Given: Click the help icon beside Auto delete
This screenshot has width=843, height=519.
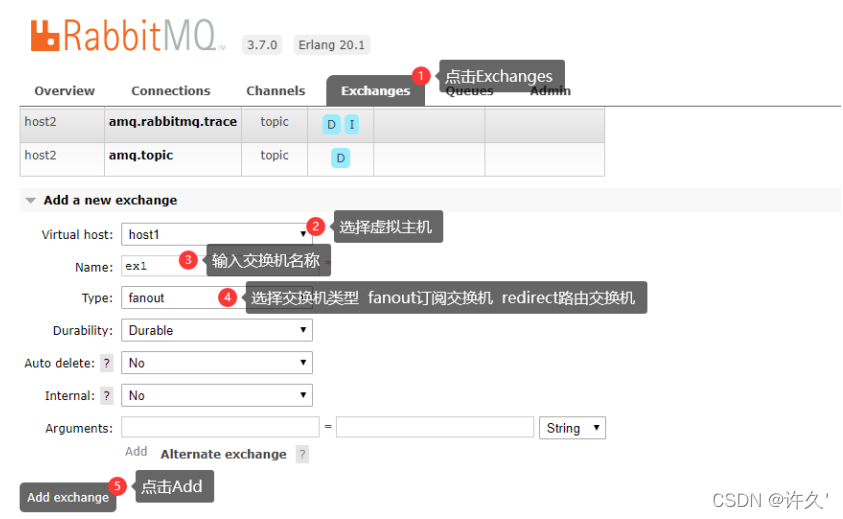Looking at the screenshot, I should (107, 363).
